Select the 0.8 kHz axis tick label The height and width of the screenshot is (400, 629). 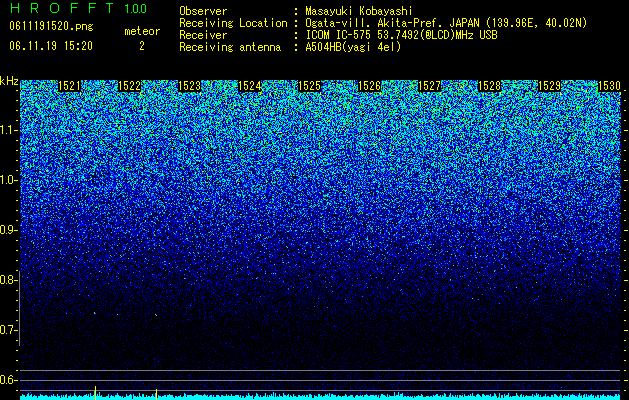pos(8,280)
